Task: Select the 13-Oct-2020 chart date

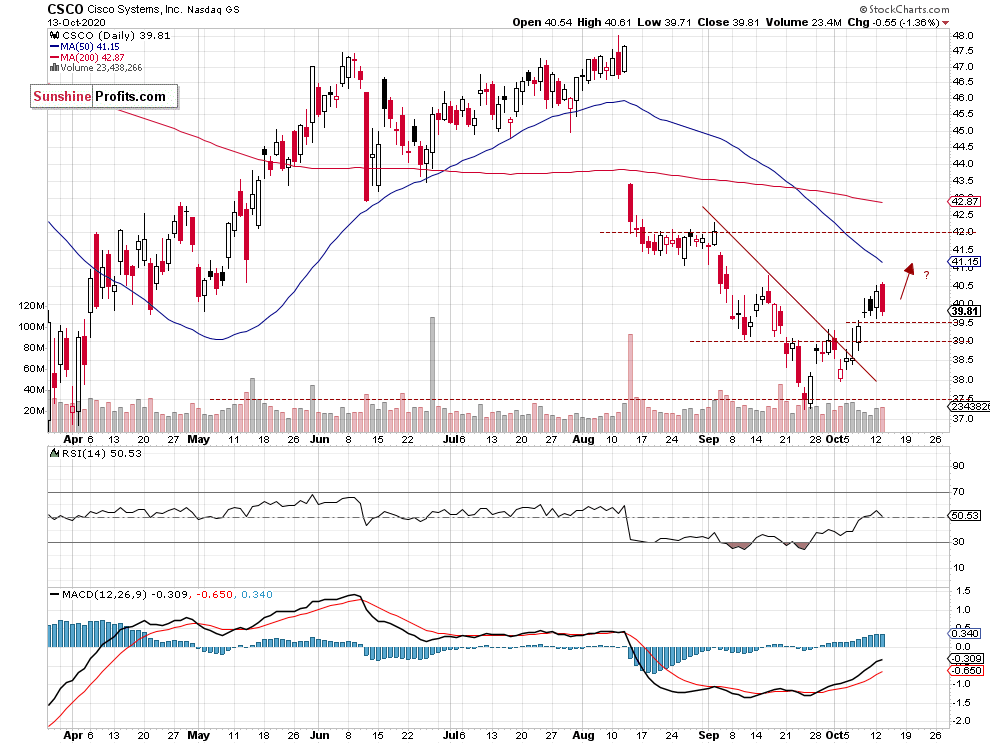Action: pos(76,23)
